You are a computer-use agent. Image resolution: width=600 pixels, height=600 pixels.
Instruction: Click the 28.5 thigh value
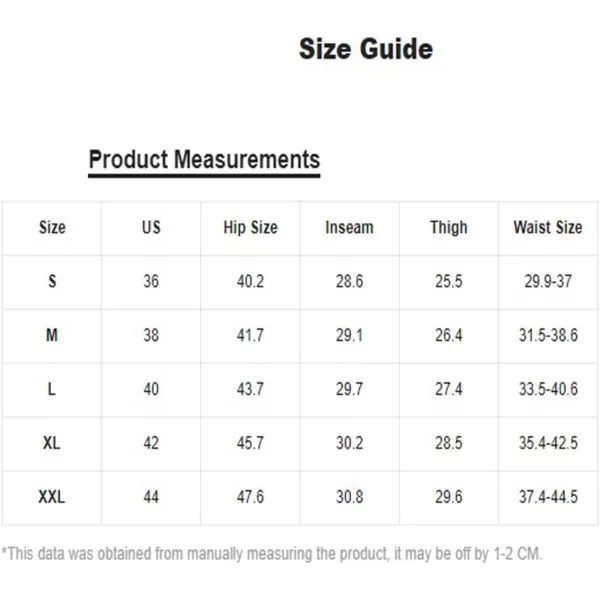pos(448,443)
